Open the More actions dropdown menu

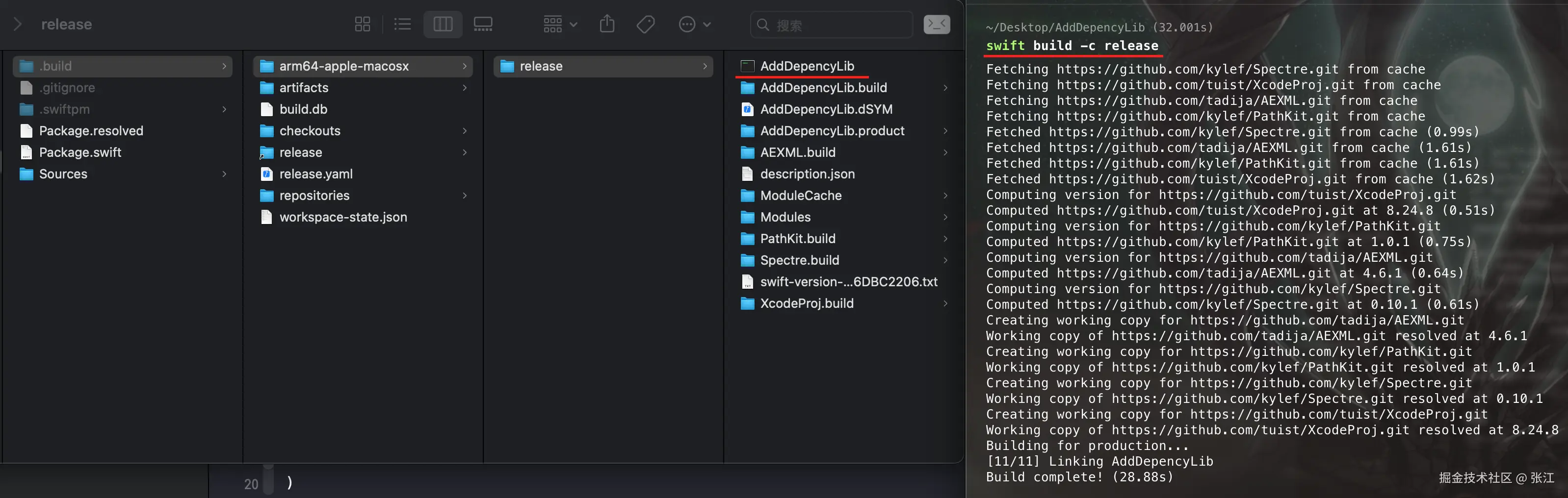click(x=694, y=25)
